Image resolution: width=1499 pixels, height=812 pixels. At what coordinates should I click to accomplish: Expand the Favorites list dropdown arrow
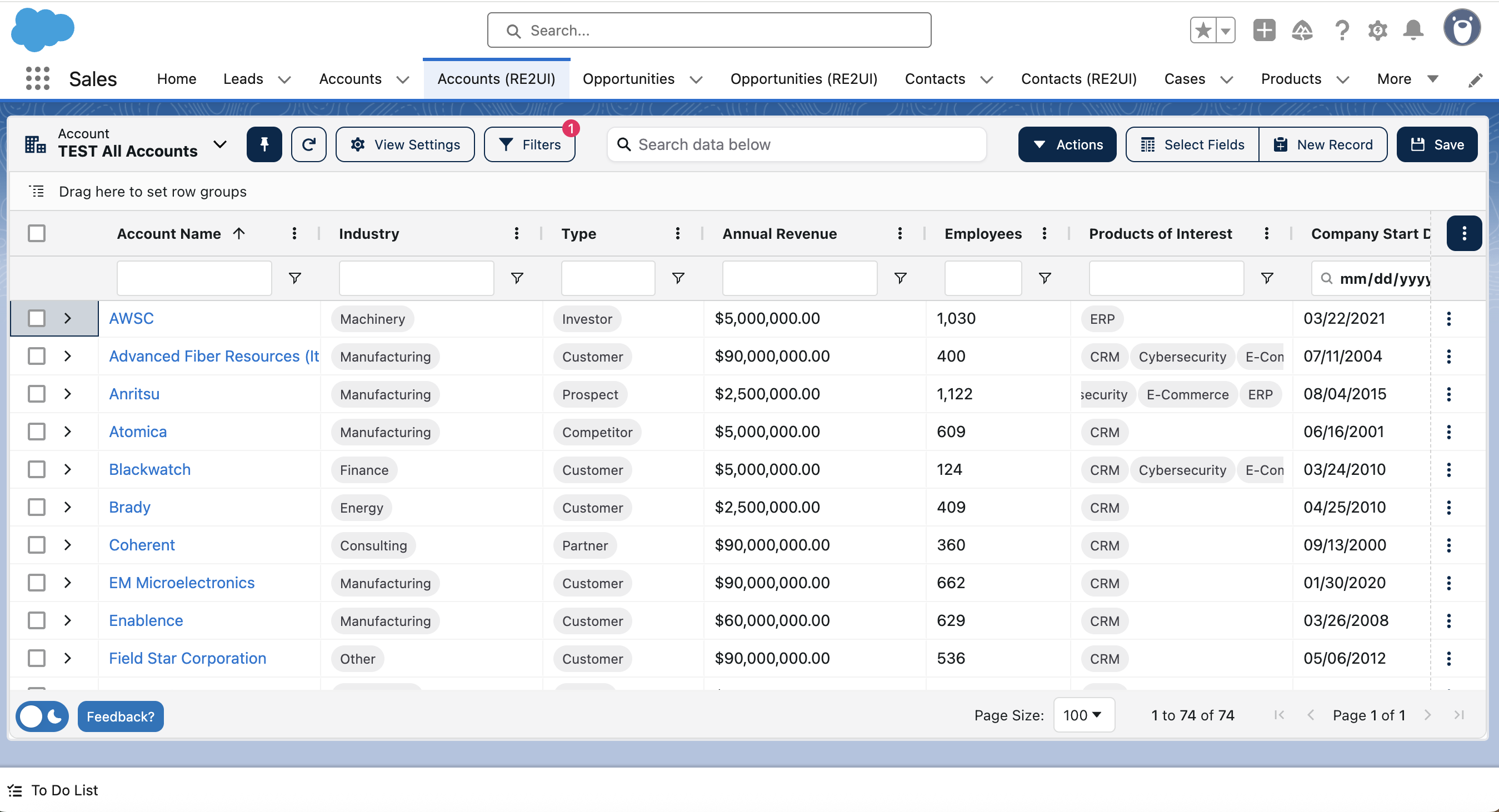tap(1226, 30)
